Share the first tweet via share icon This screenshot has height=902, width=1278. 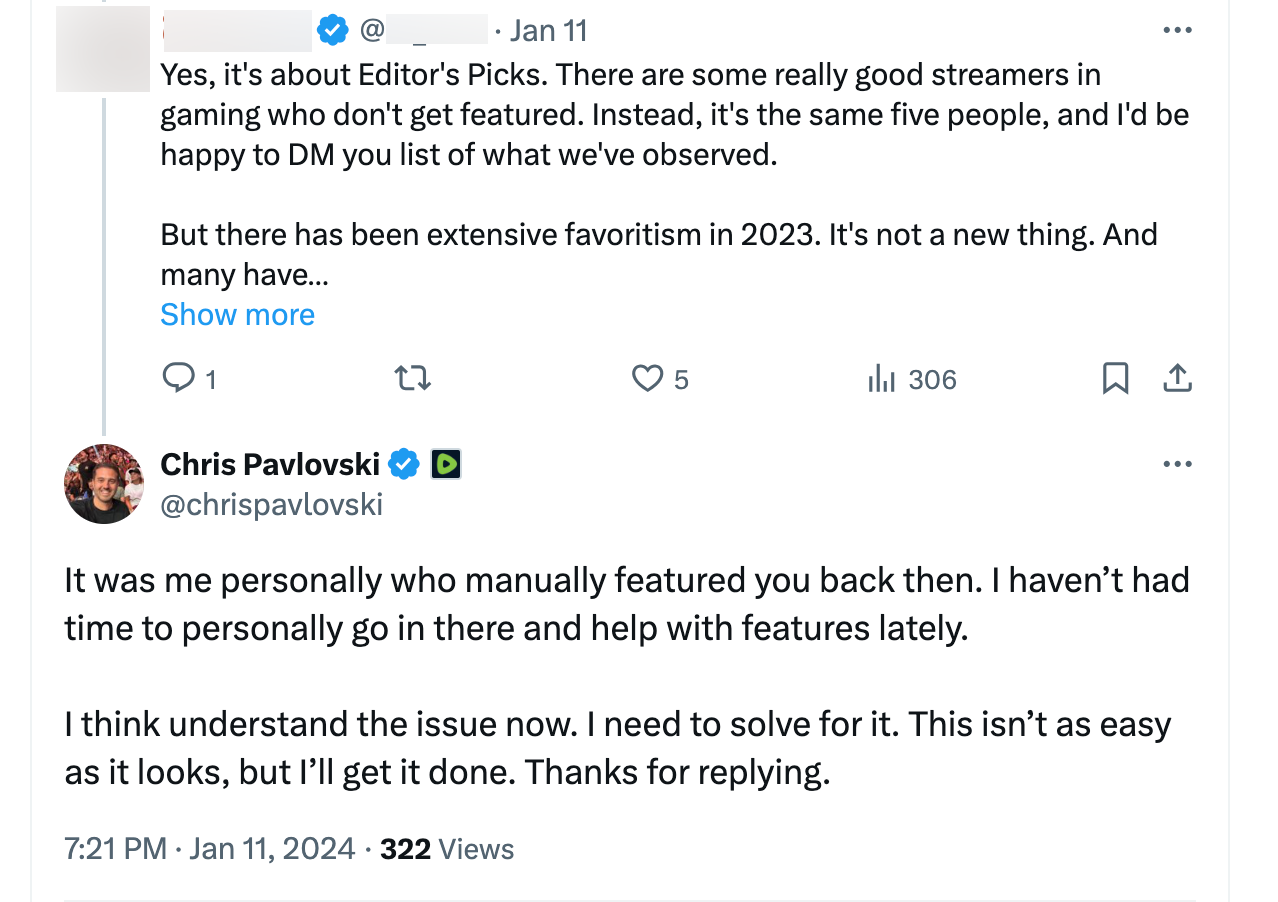click(x=1177, y=378)
